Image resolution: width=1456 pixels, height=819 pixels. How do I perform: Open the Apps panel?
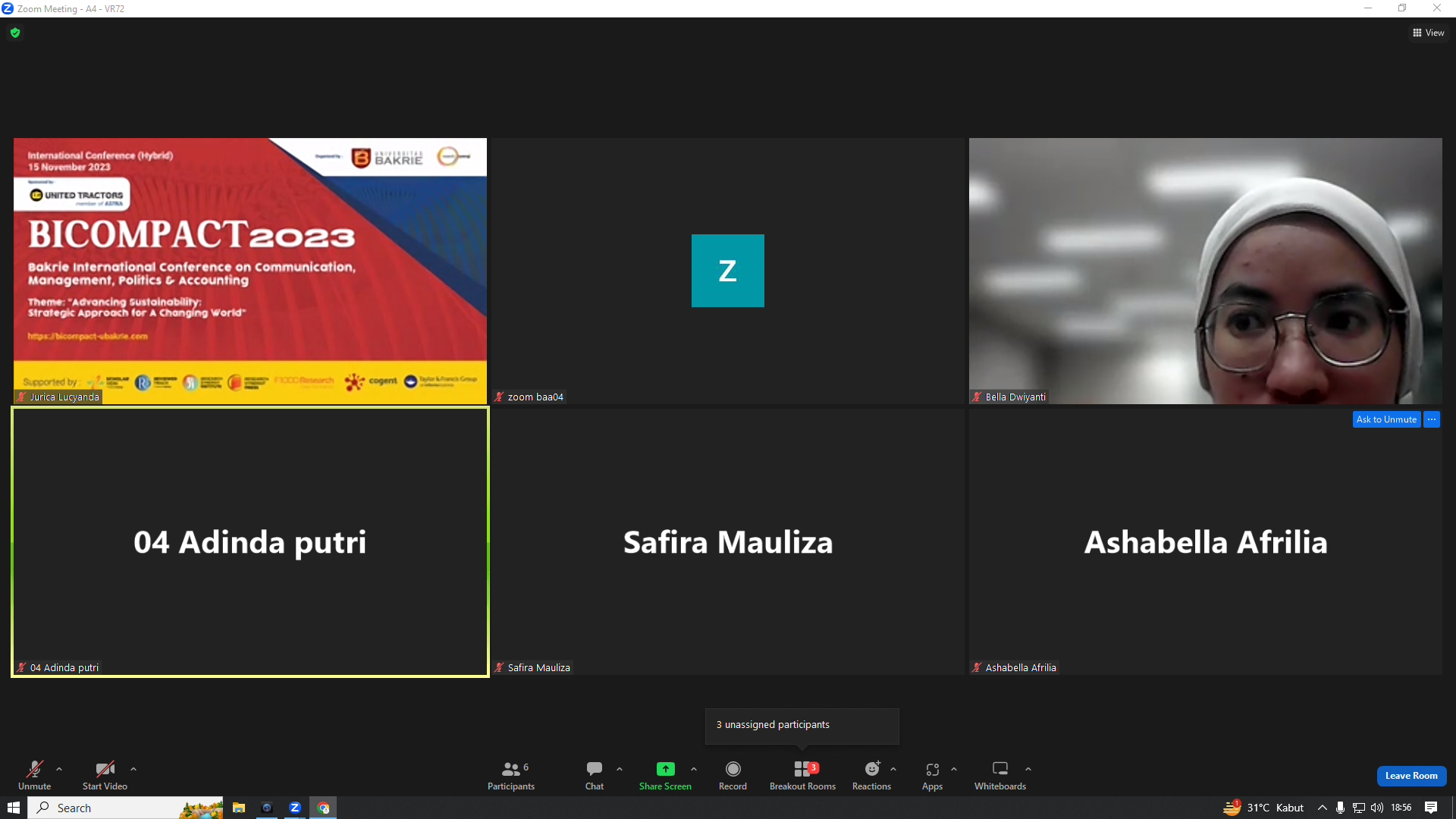932,775
